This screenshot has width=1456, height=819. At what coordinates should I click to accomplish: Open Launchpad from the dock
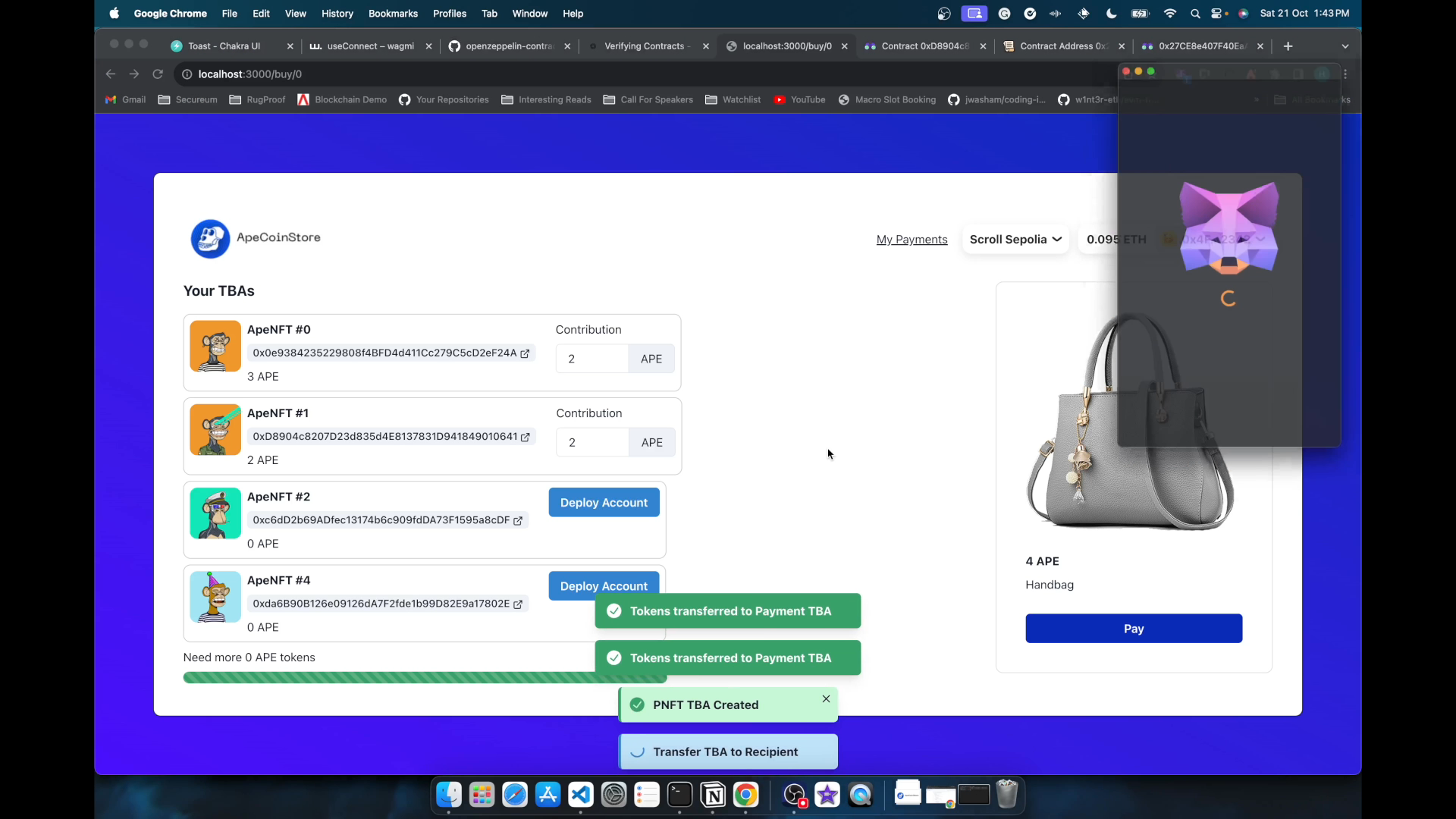[482, 795]
